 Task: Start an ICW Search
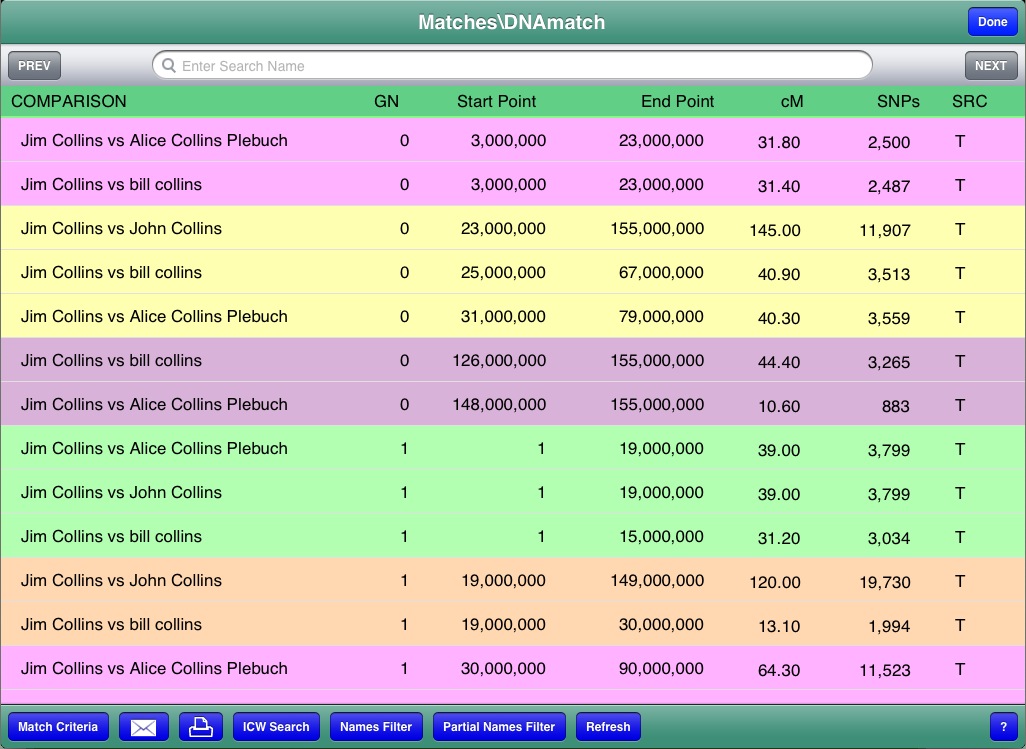point(276,727)
